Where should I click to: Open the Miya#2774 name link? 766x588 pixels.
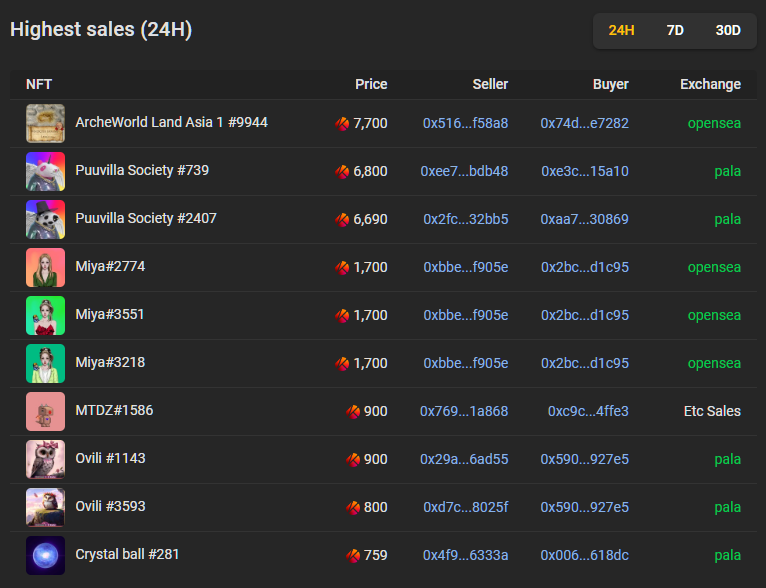tap(110, 266)
